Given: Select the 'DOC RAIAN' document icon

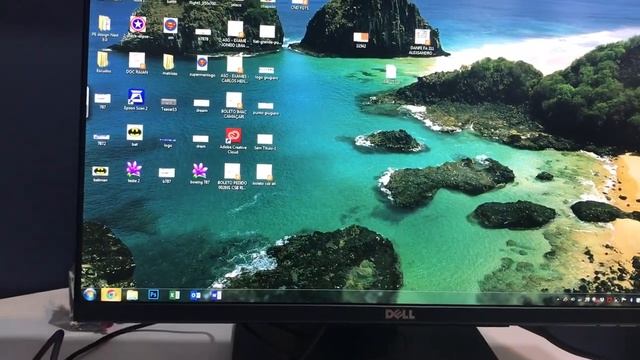Looking at the screenshot, I should (137, 63).
